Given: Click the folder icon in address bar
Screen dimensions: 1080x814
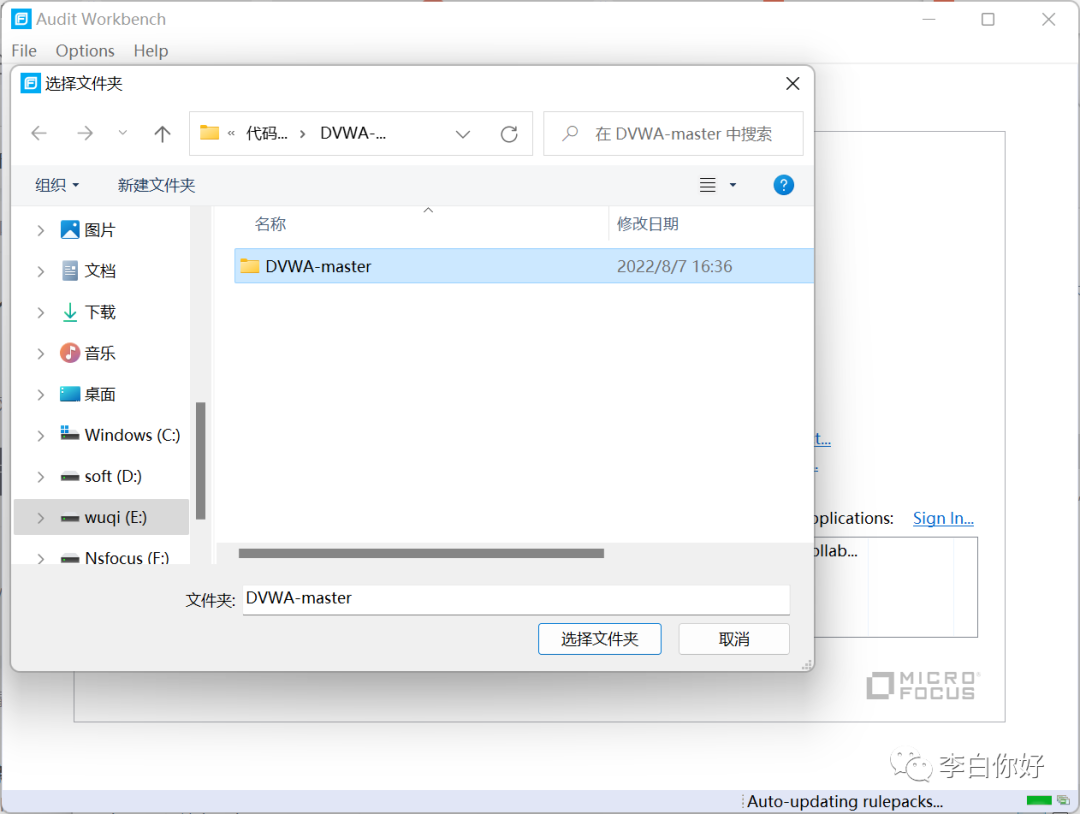Looking at the screenshot, I should [x=209, y=132].
